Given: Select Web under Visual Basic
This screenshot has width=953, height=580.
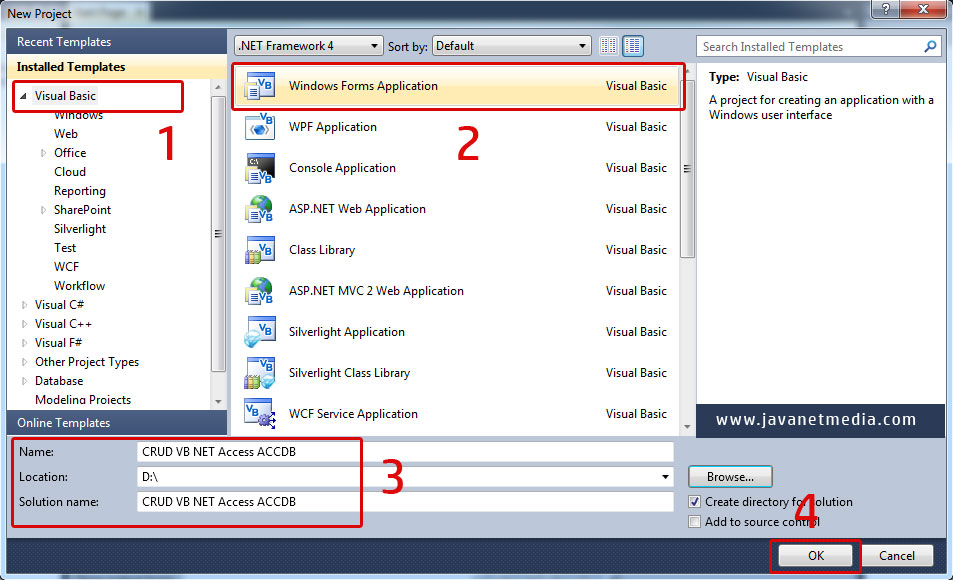Looking at the screenshot, I should click(66, 134).
